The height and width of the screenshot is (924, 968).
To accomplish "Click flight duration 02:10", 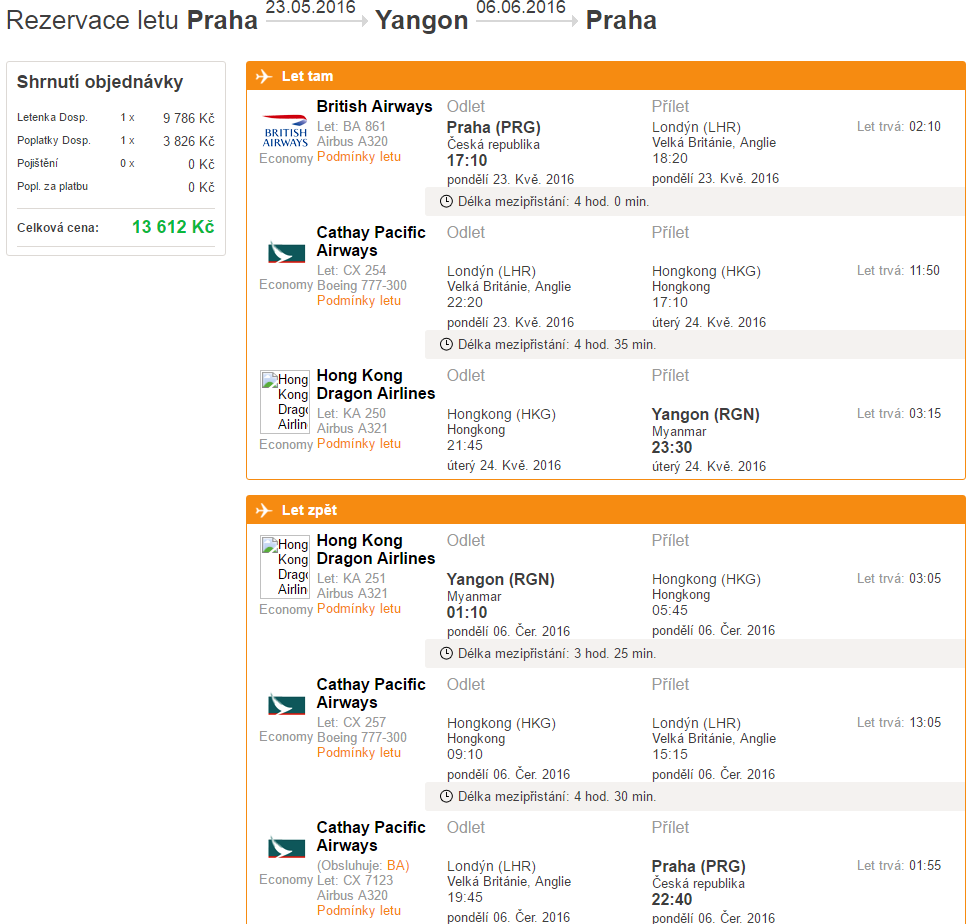I will click(925, 127).
